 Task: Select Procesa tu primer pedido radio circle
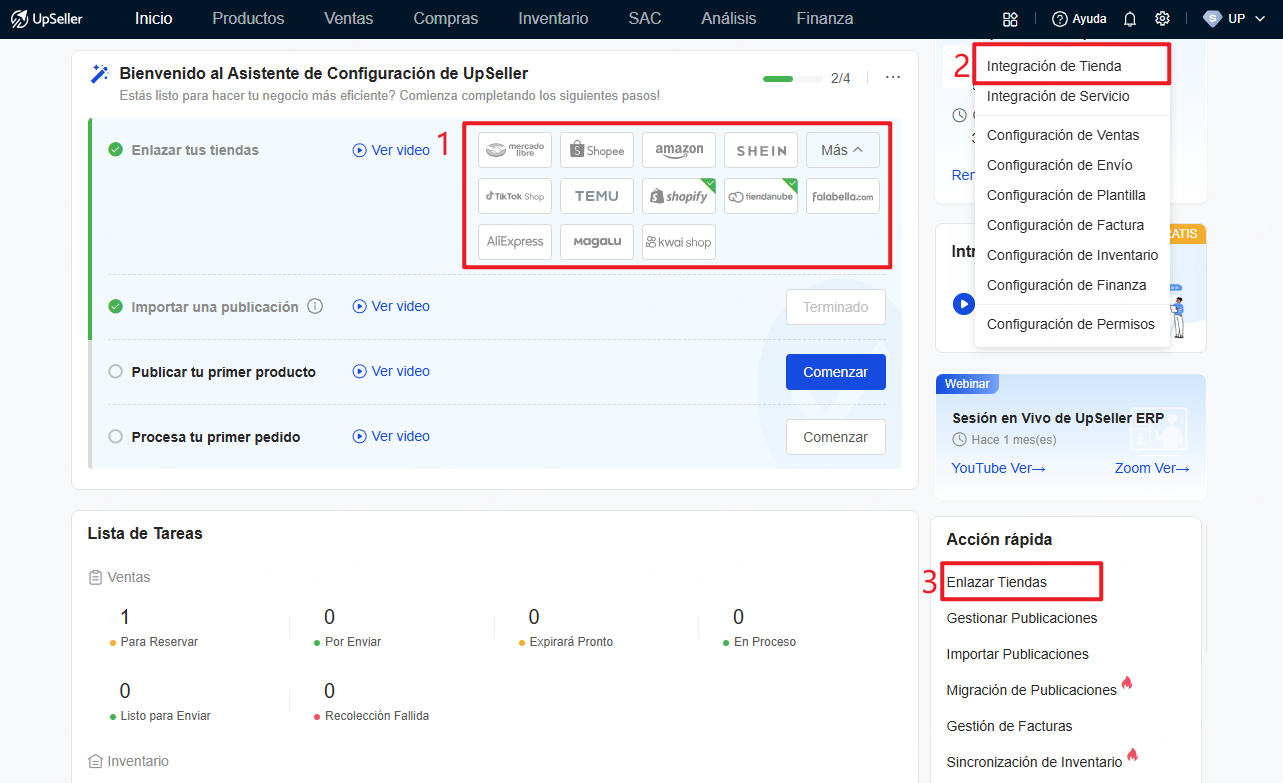(115, 436)
